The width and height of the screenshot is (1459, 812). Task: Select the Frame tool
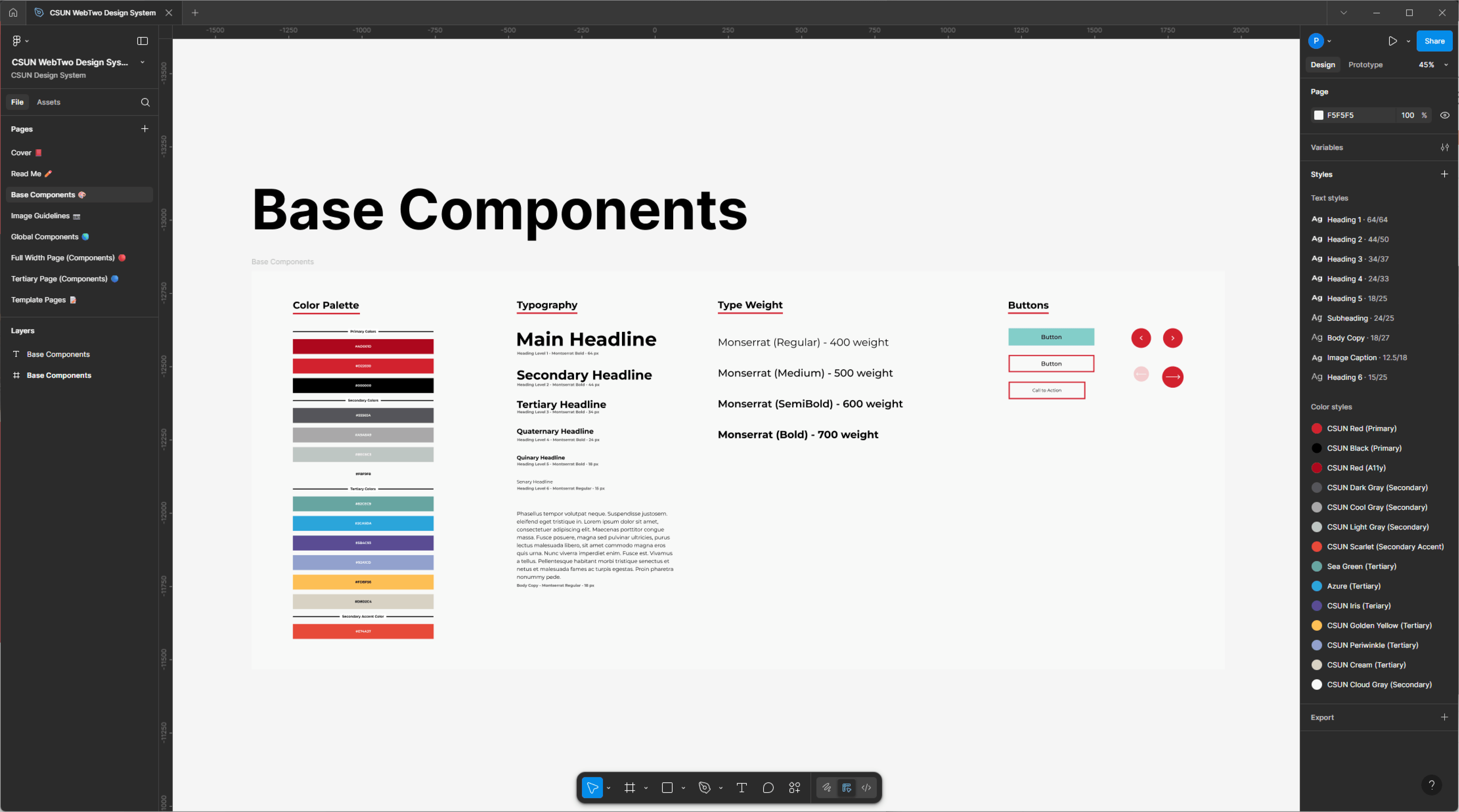[630, 787]
